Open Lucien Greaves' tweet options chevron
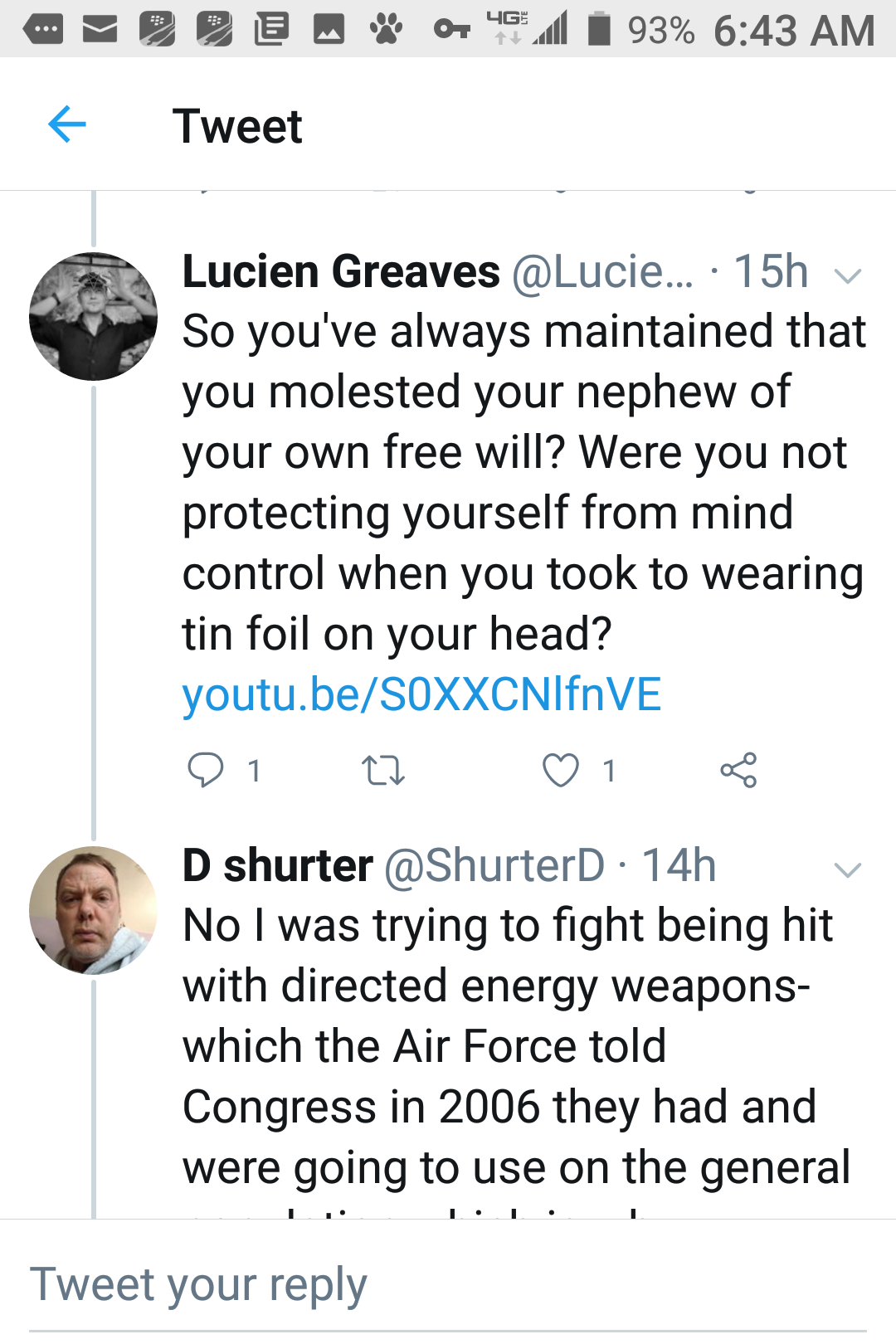The image size is (896, 1344). (847, 275)
